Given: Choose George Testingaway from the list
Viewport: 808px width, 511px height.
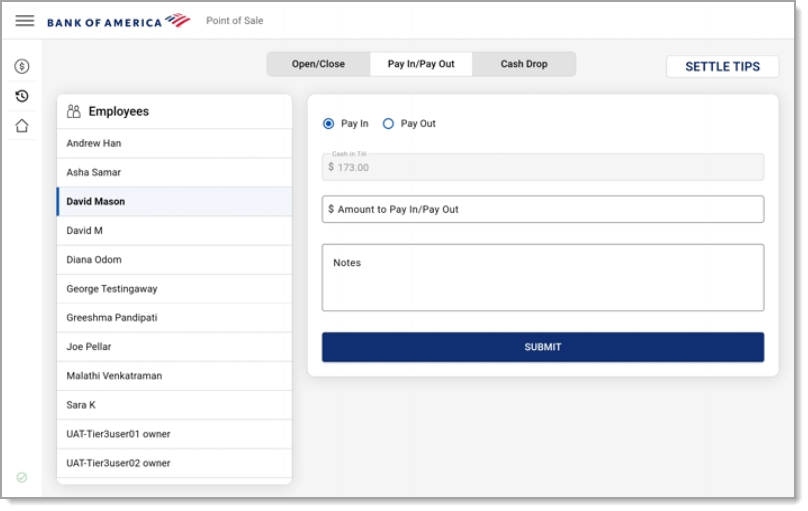Looking at the screenshot, I should [x=174, y=289].
